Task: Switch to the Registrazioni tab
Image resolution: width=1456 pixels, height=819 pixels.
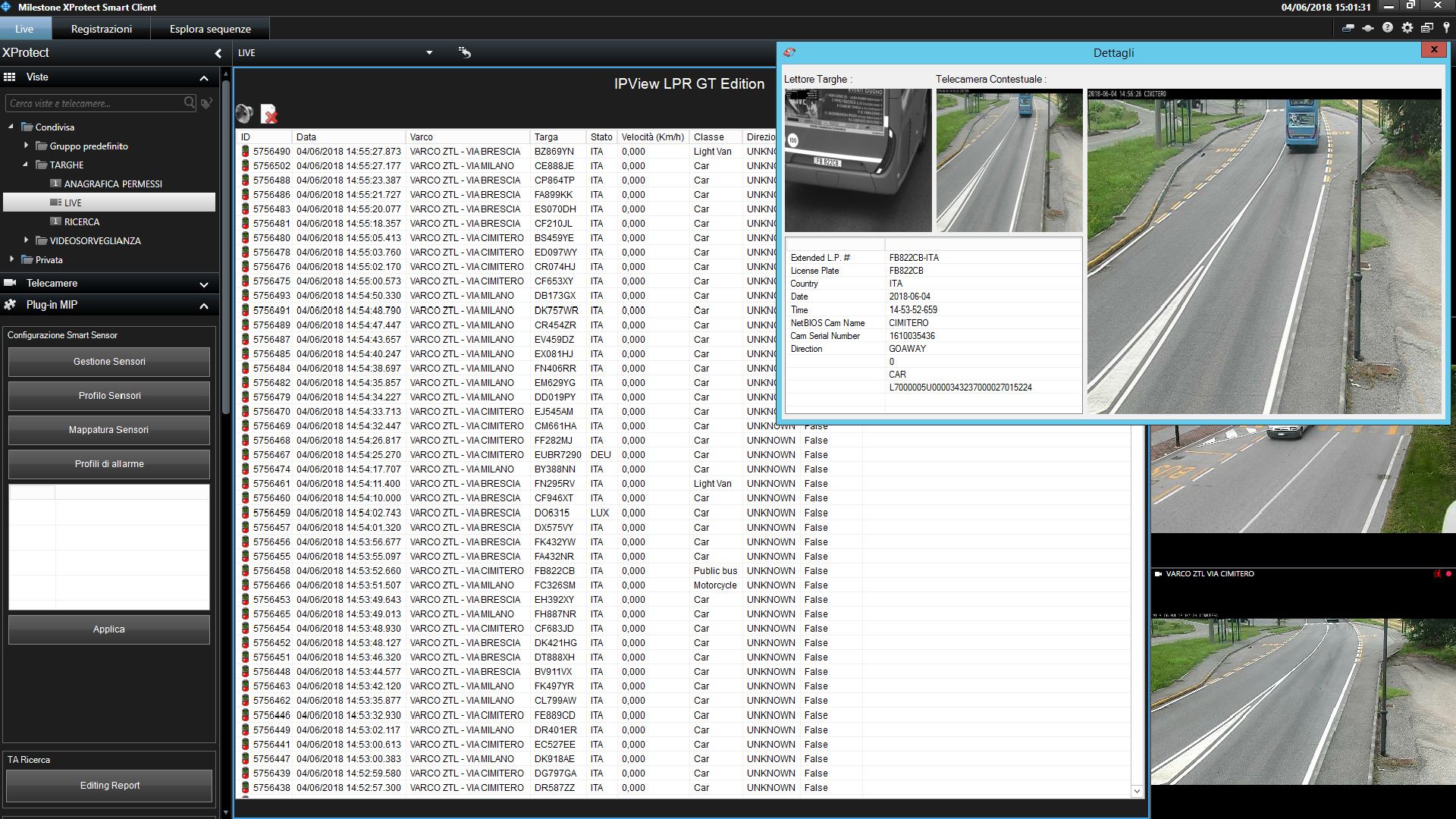Action: [x=102, y=29]
